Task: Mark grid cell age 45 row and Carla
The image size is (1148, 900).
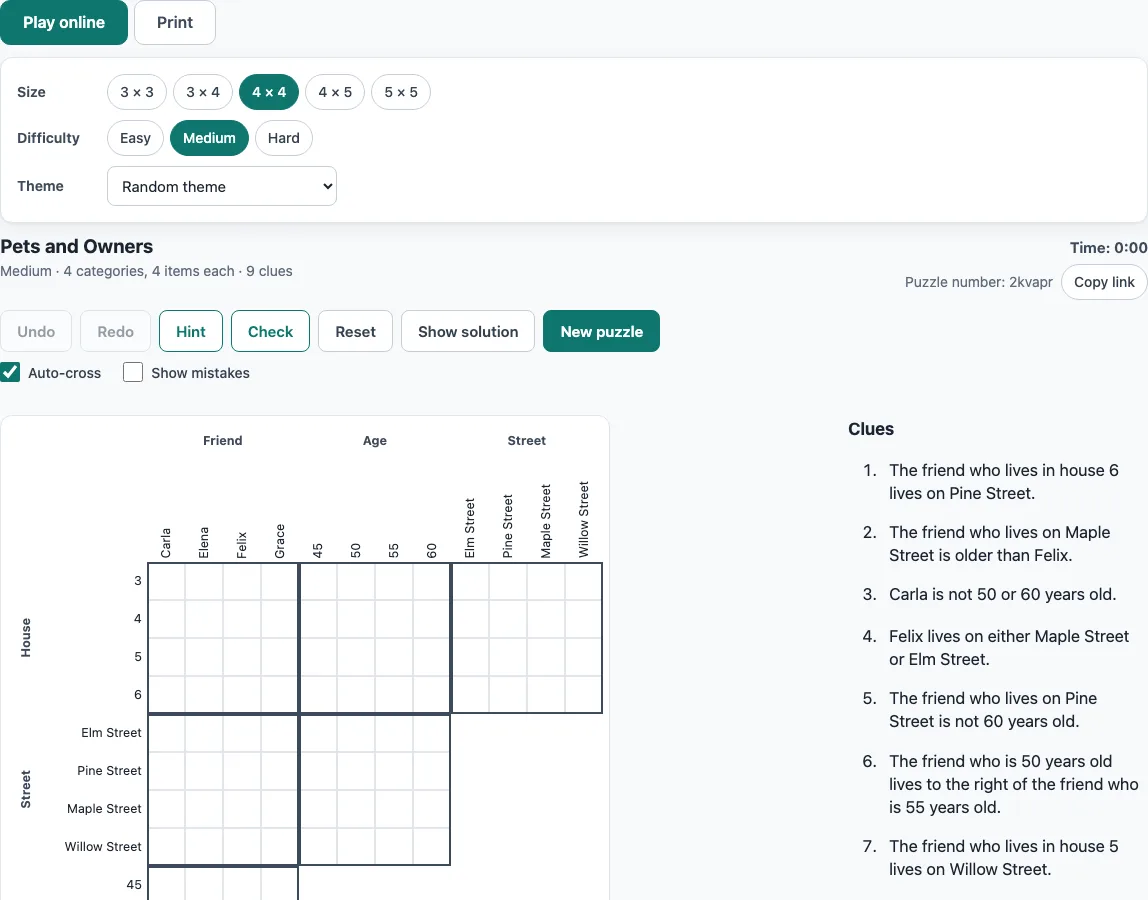Action: (x=167, y=884)
